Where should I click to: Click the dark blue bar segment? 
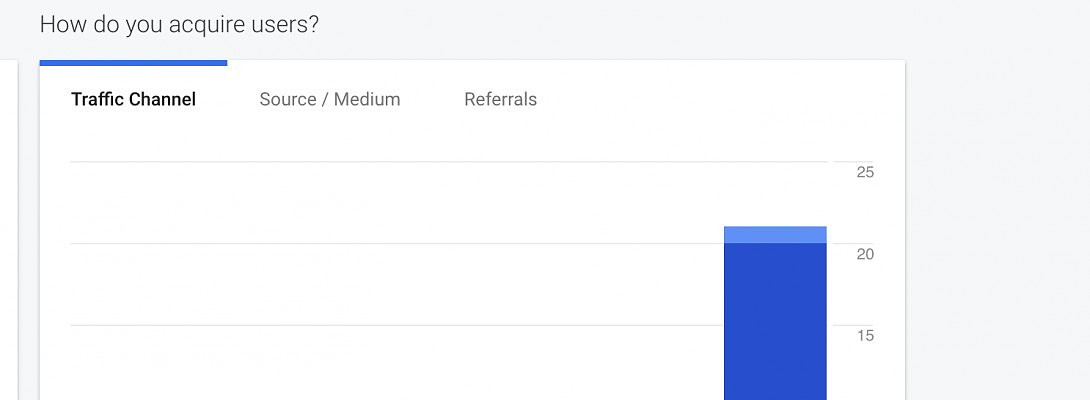775,320
